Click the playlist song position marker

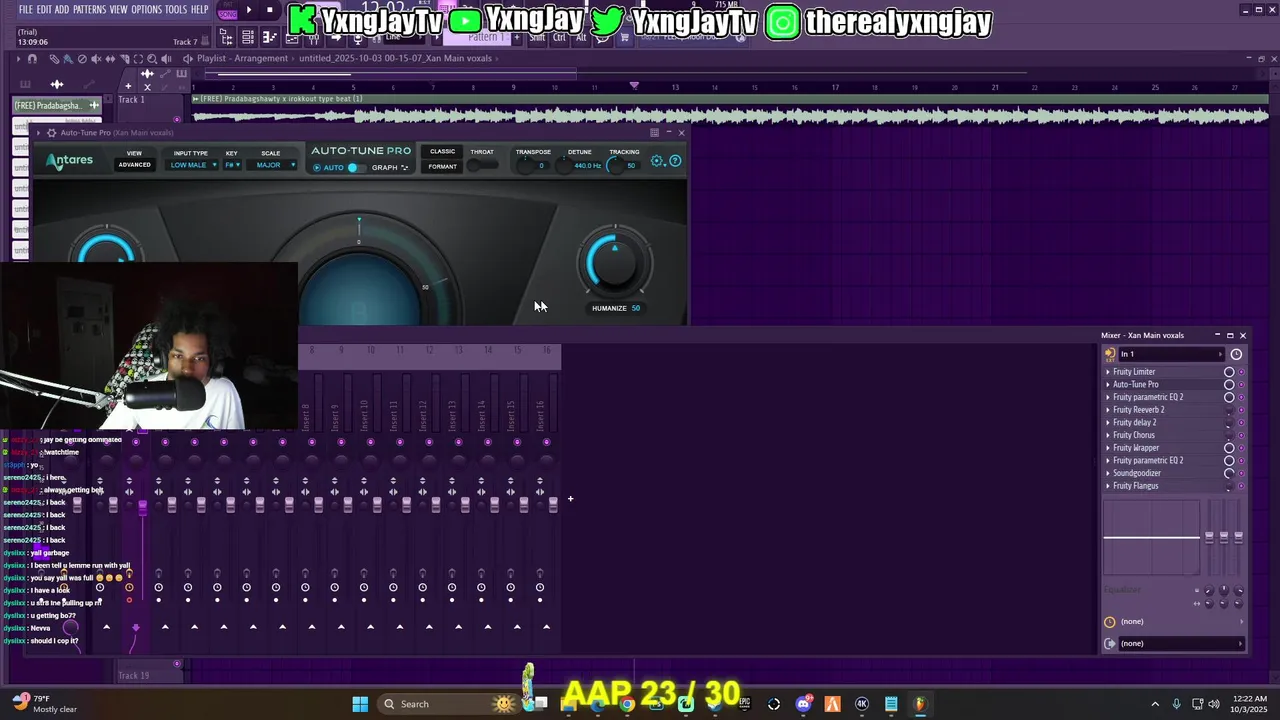[634, 86]
